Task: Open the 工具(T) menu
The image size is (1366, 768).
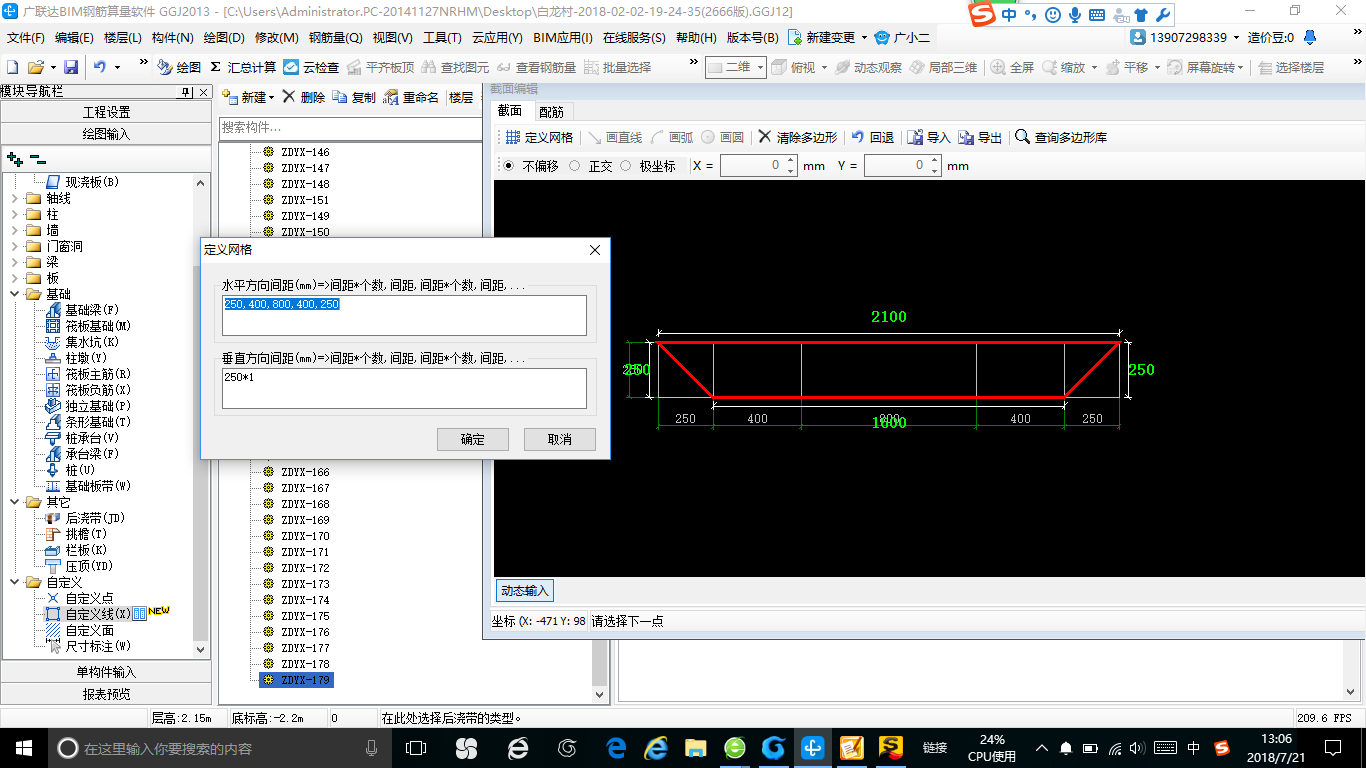Action: [x=442, y=38]
